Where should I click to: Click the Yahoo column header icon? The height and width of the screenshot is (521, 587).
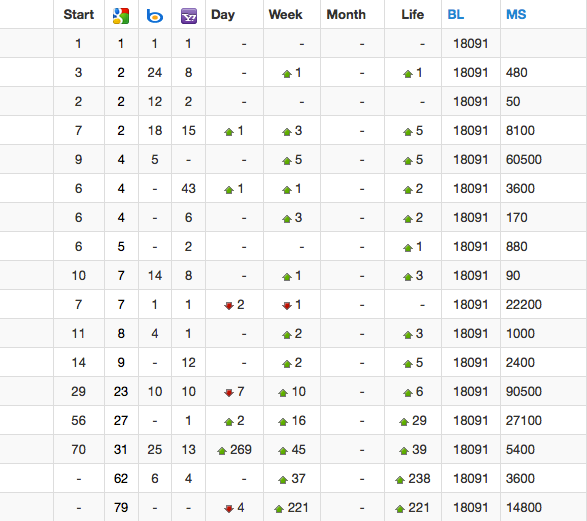(189, 16)
